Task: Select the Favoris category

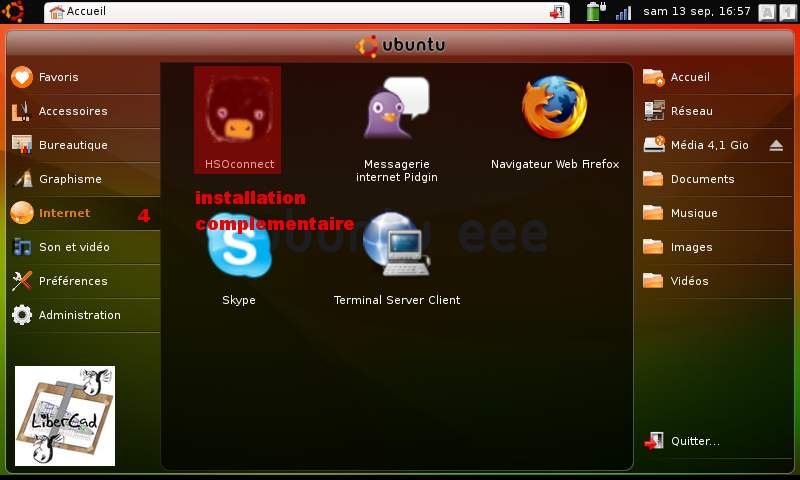Action: [84, 77]
